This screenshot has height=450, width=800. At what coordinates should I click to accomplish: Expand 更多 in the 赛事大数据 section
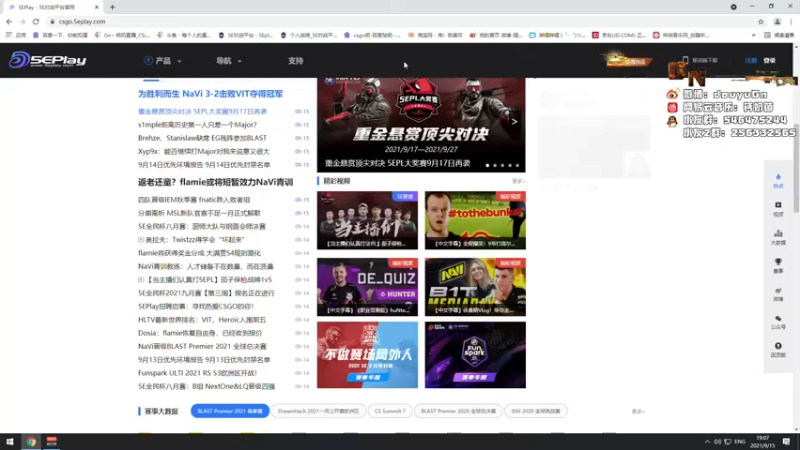pos(638,411)
